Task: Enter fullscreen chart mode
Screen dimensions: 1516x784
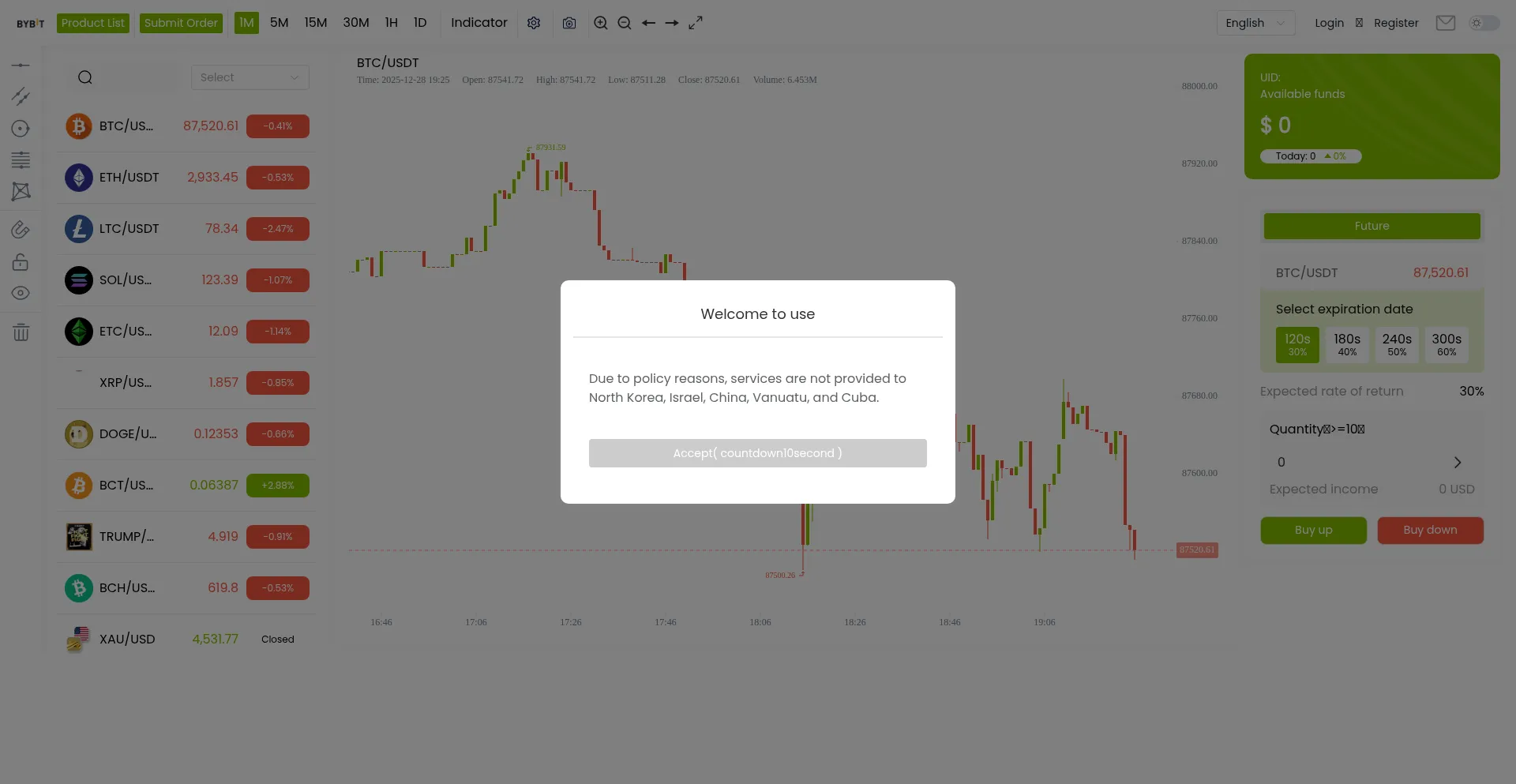Action: pos(696,23)
